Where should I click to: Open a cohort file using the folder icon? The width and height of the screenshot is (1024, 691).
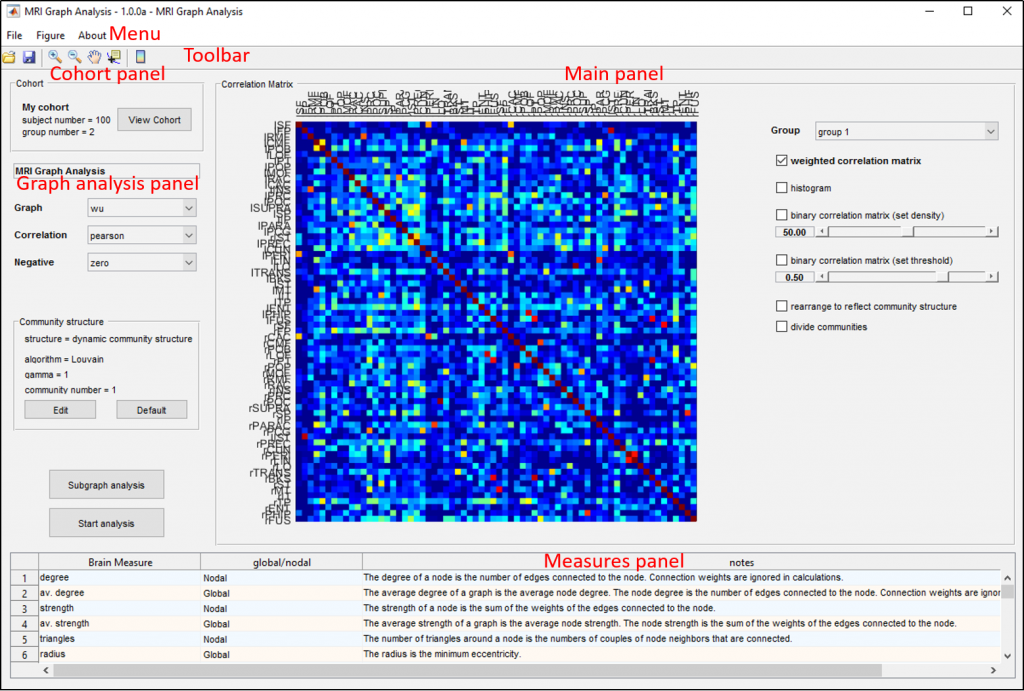point(9,57)
